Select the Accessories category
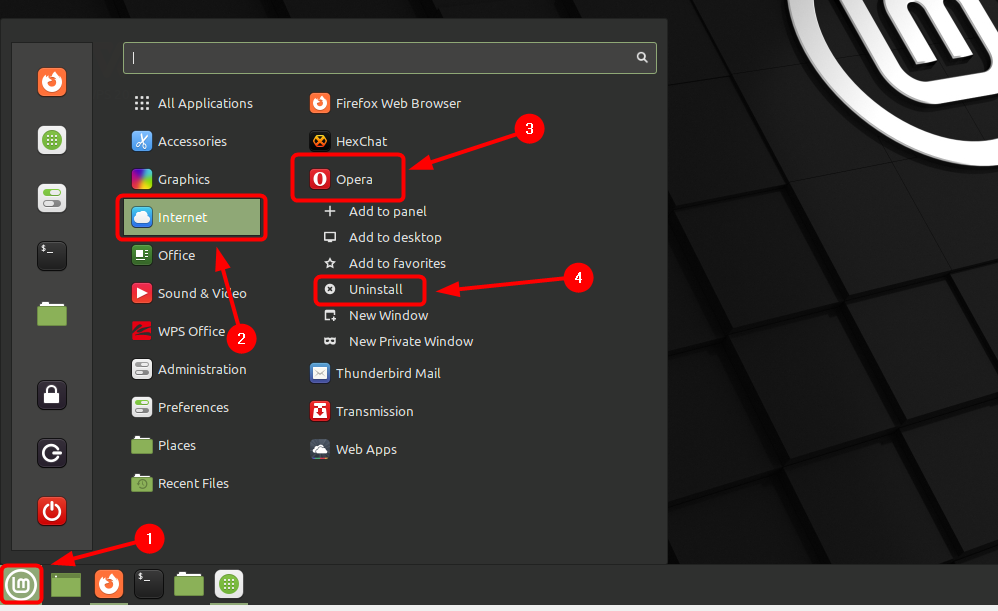Viewport: 998px width, 611px height. 193,141
